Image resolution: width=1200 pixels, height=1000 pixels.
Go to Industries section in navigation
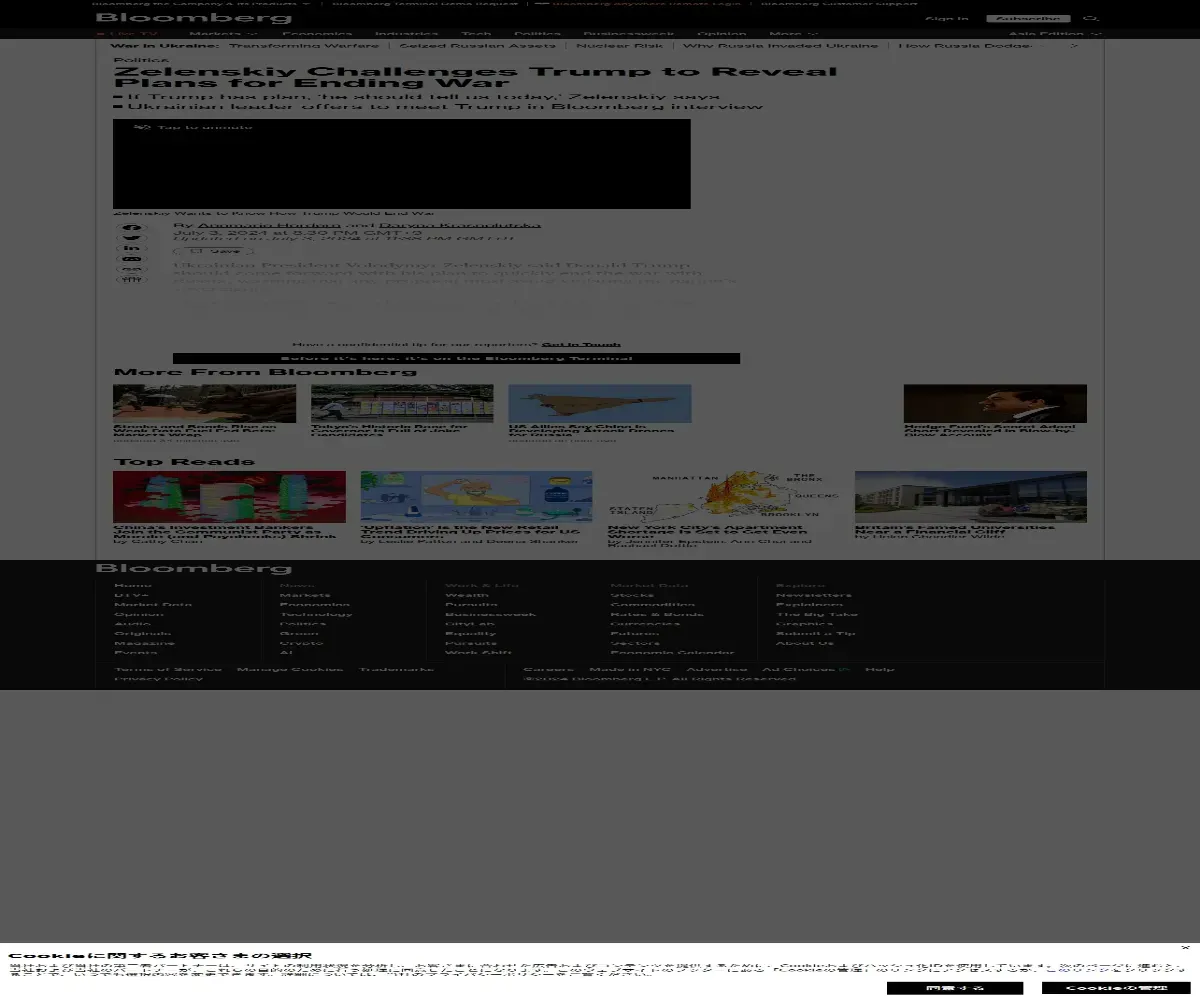pos(407,33)
